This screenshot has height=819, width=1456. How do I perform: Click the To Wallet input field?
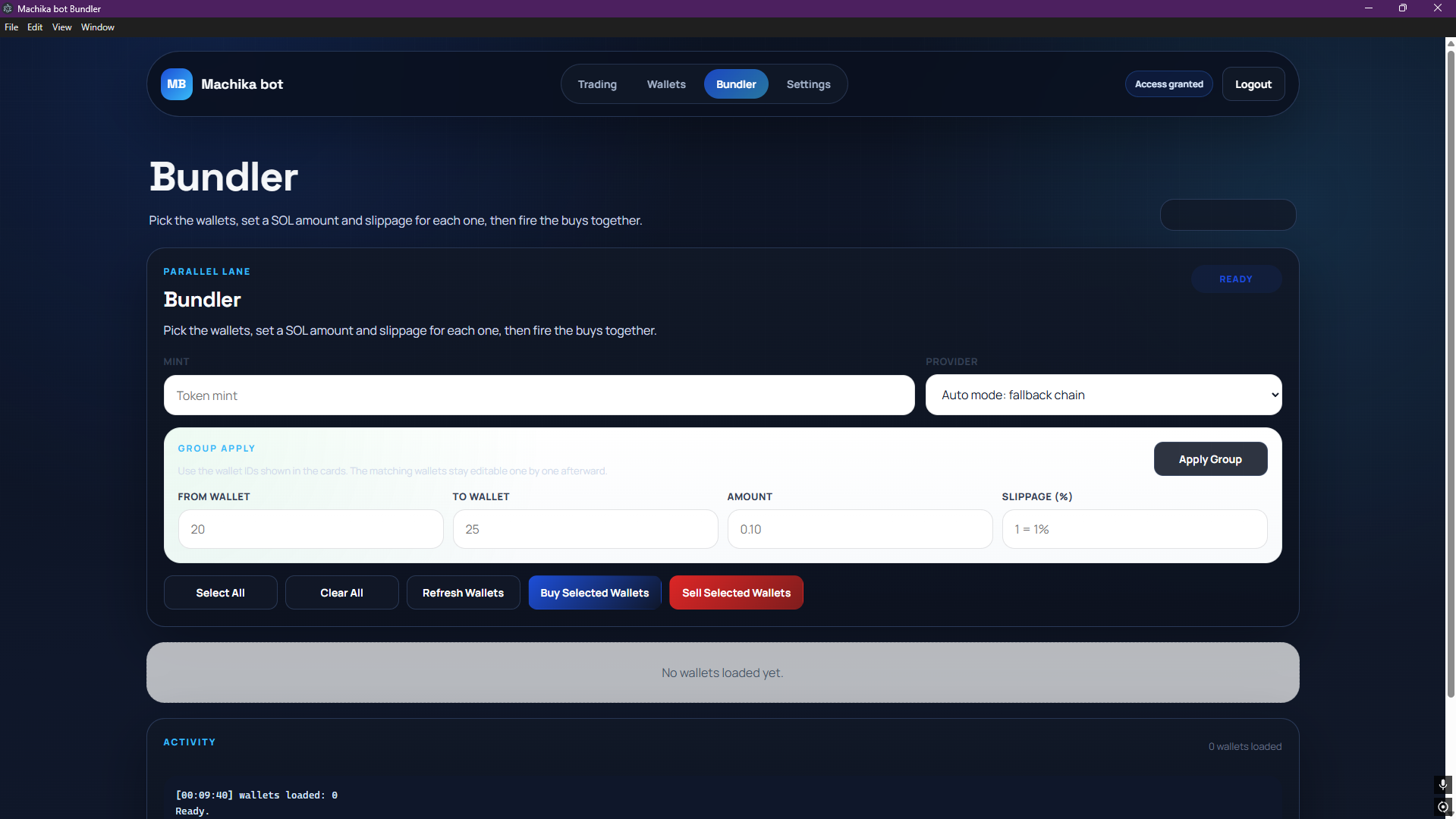pos(585,529)
